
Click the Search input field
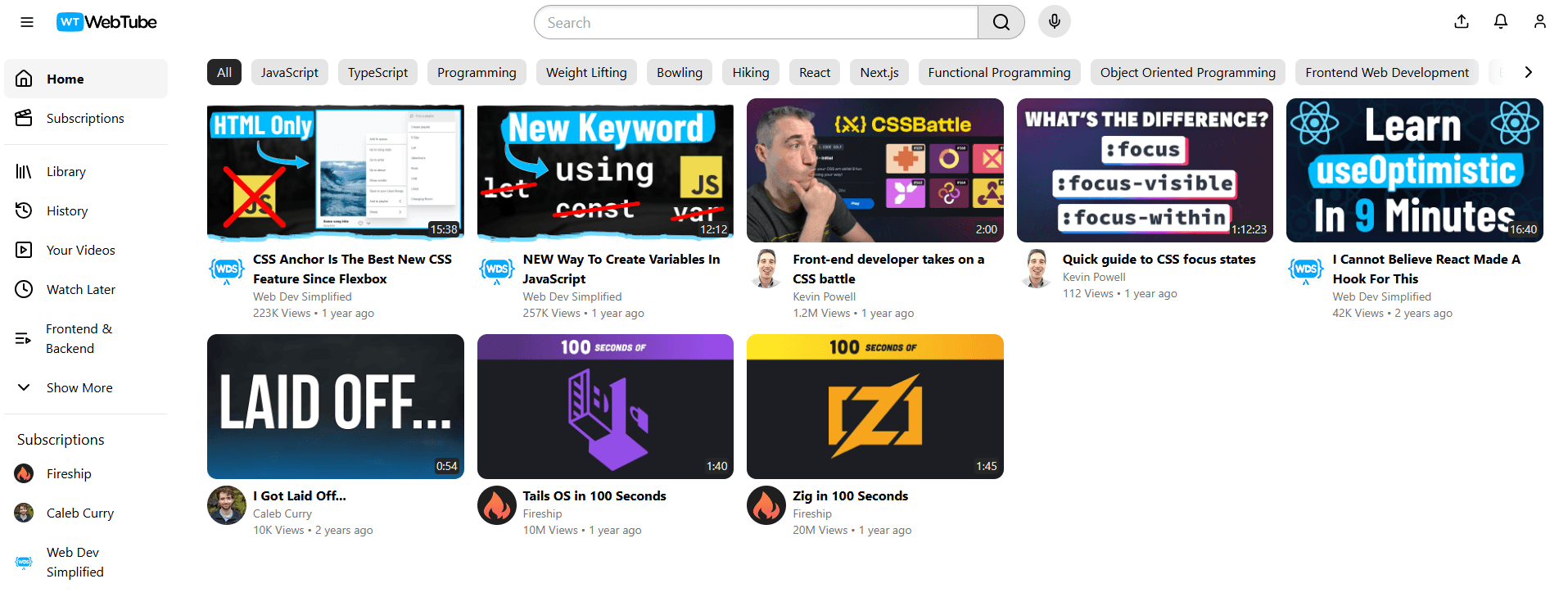point(756,22)
